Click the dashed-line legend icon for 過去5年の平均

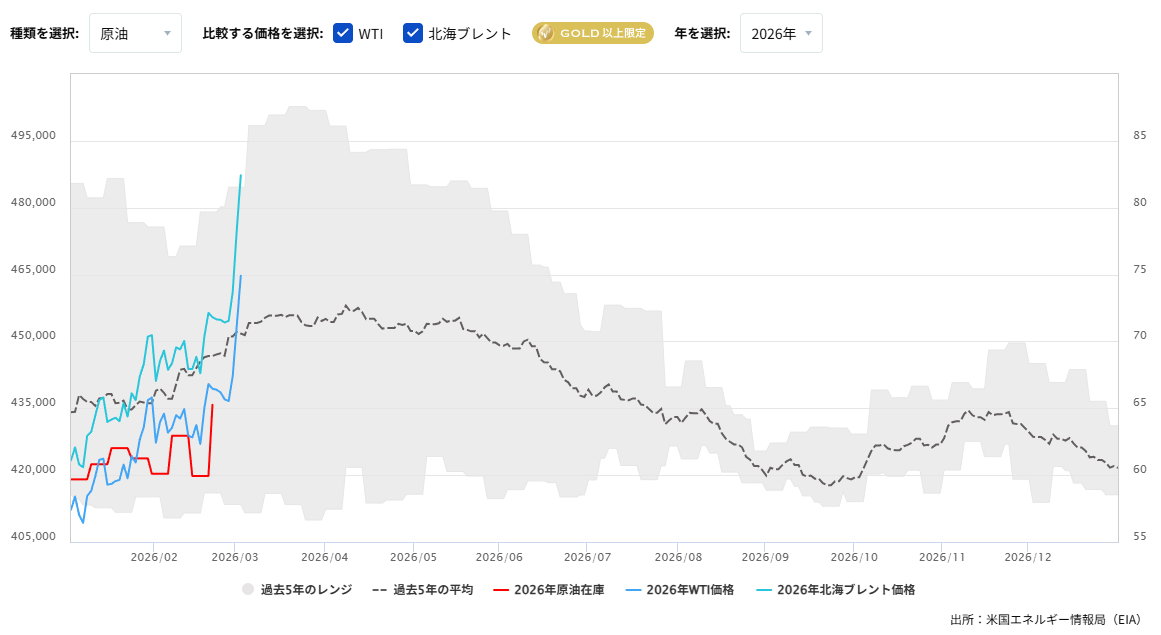[x=378, y=589]
